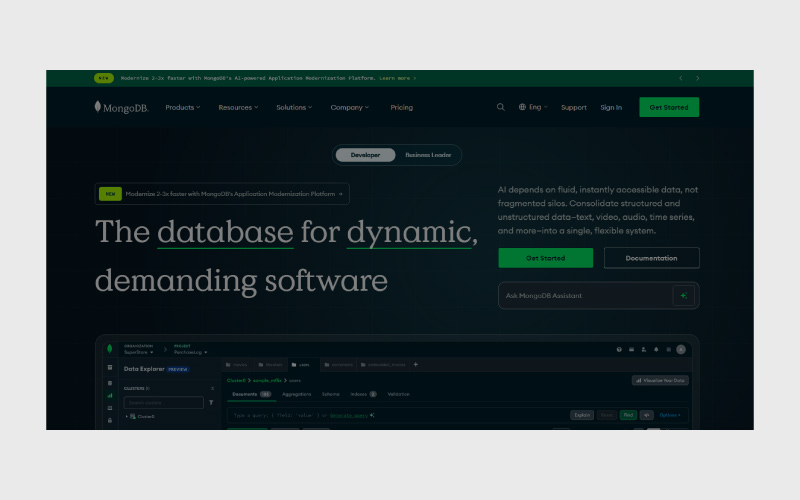Switch to the Aggregations tab
800x500 pixels.
296,394
